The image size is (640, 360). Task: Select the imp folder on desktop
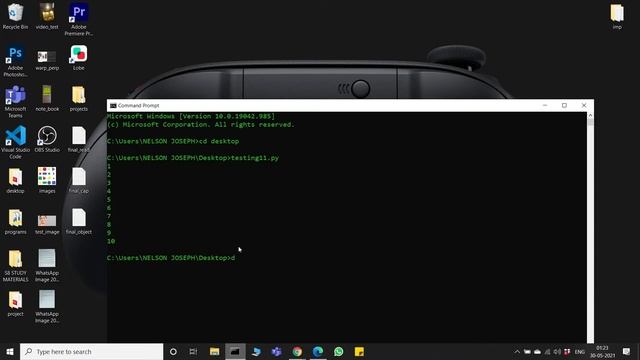tap(617, 17)
